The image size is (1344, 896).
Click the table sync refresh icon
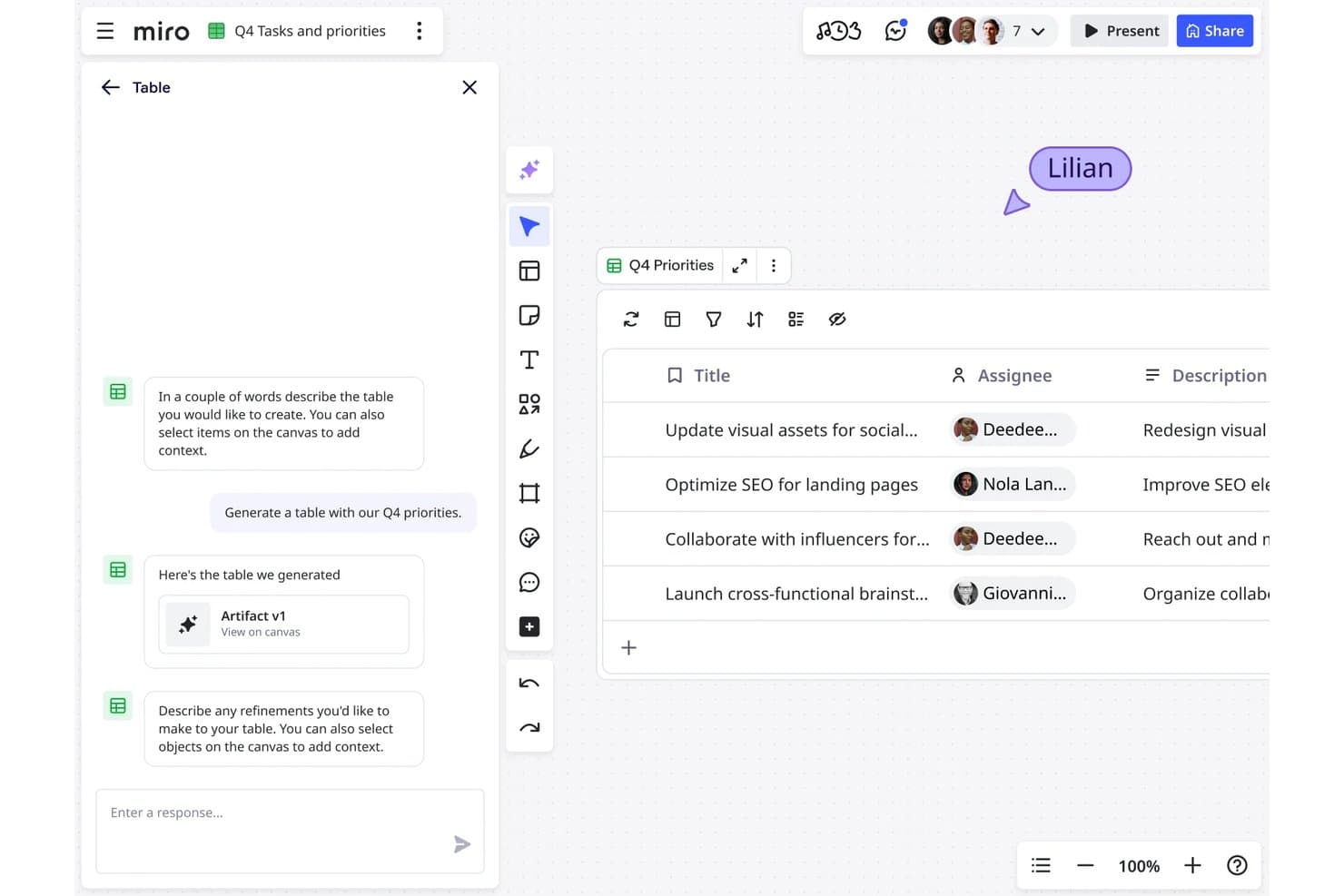631,319
